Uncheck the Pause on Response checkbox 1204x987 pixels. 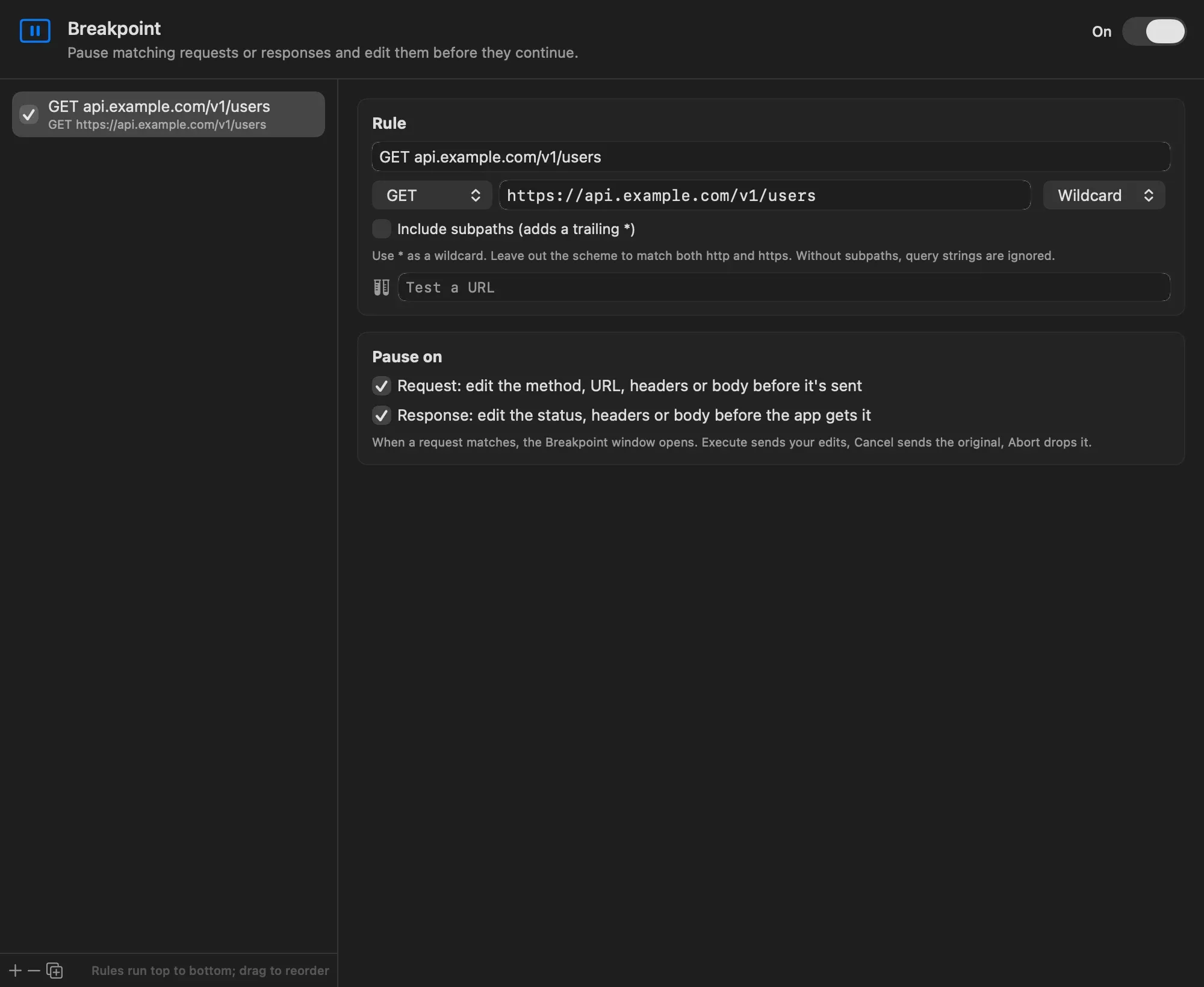point(382,415)
